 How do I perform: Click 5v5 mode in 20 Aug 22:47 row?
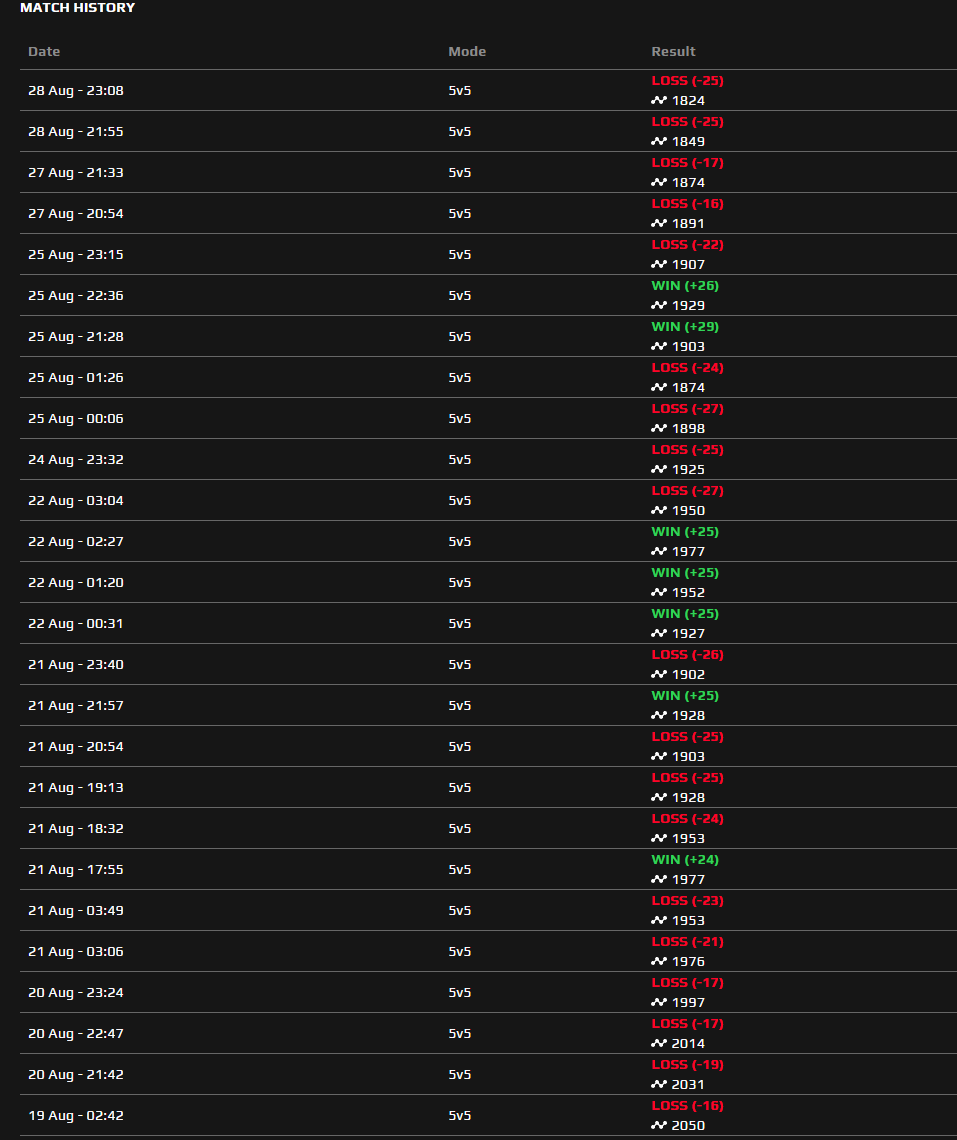(460, 1034)
